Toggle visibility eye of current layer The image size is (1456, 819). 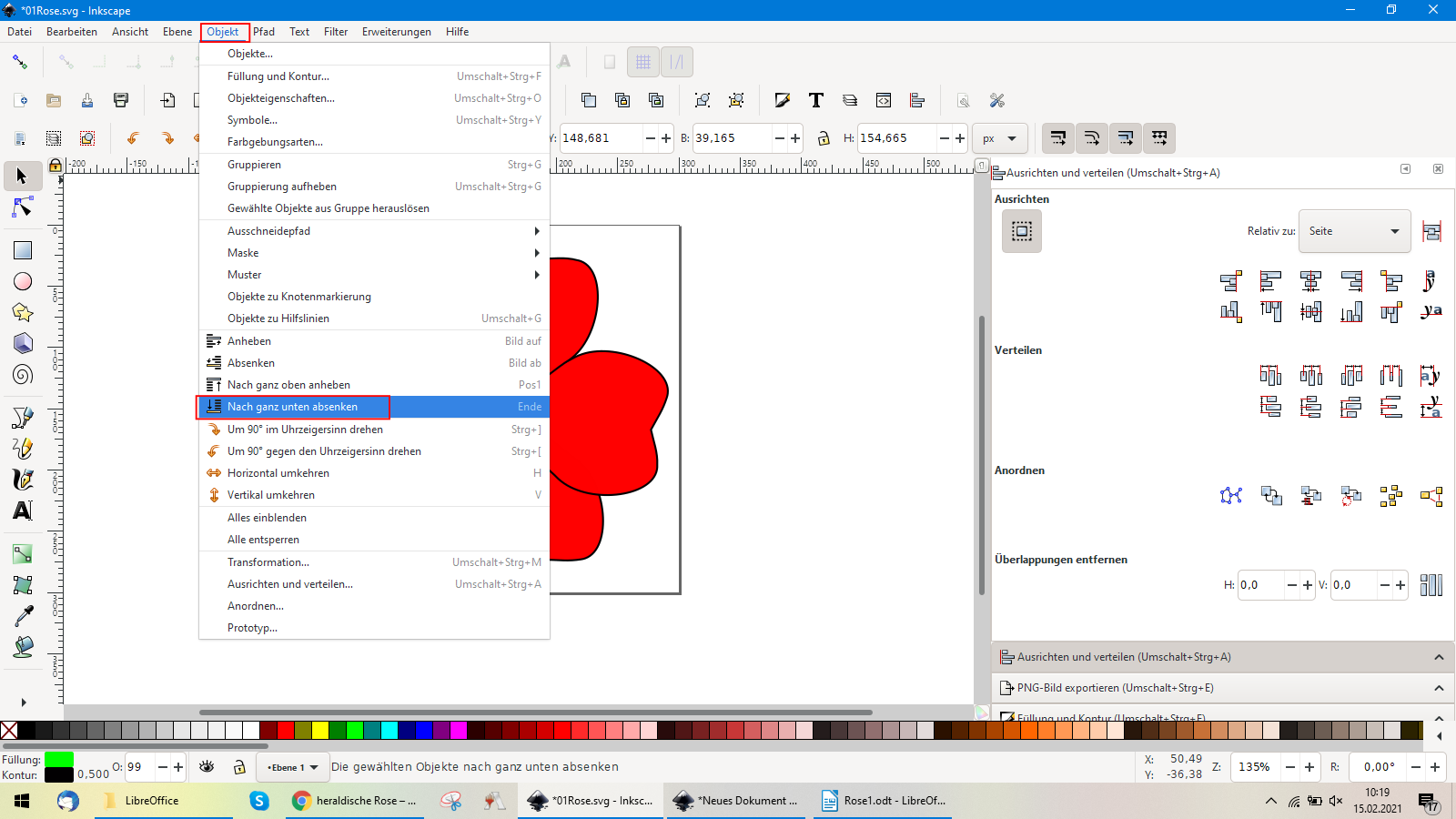point(207,767)
